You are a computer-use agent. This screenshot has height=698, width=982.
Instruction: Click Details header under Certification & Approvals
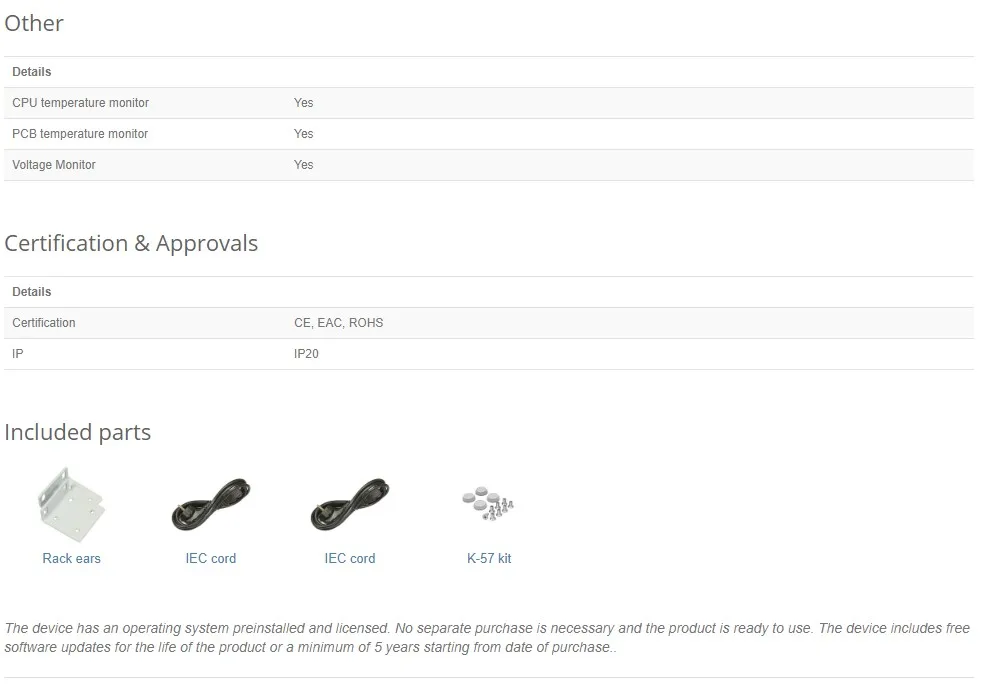(32, 292)
